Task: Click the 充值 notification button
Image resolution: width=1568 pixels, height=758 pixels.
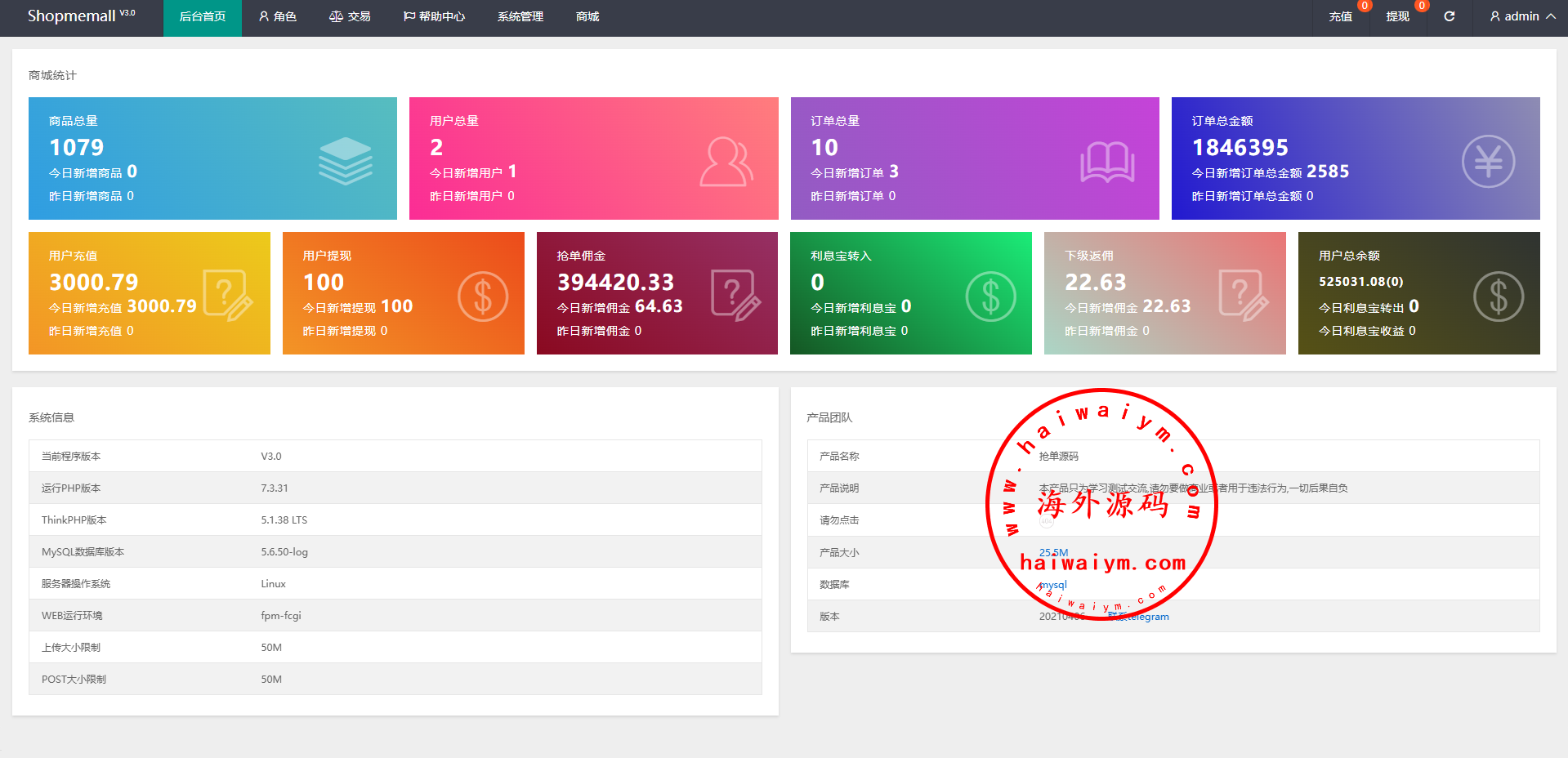Action: [x=1340, y=16]
